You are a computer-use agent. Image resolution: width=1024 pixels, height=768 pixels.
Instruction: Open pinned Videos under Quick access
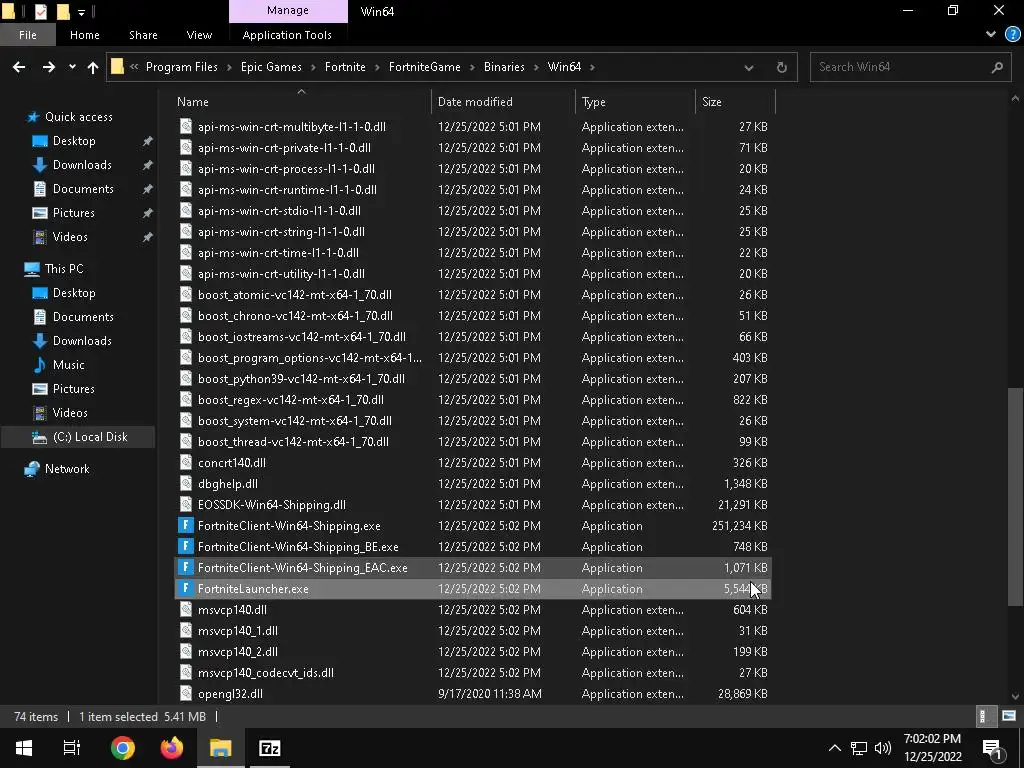[x=70, y=236]
